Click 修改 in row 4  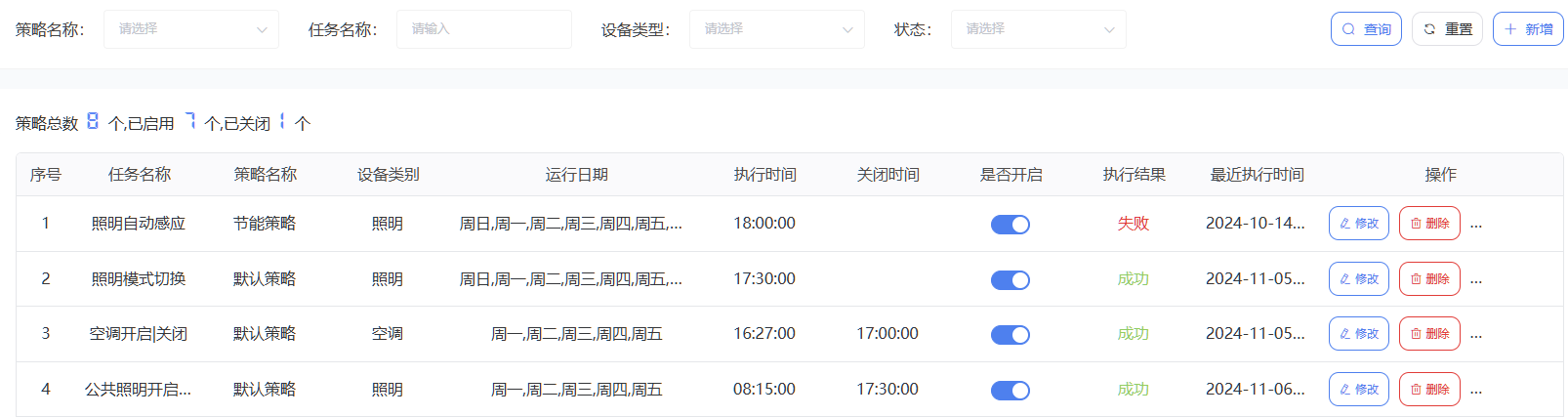(1359, 390)
